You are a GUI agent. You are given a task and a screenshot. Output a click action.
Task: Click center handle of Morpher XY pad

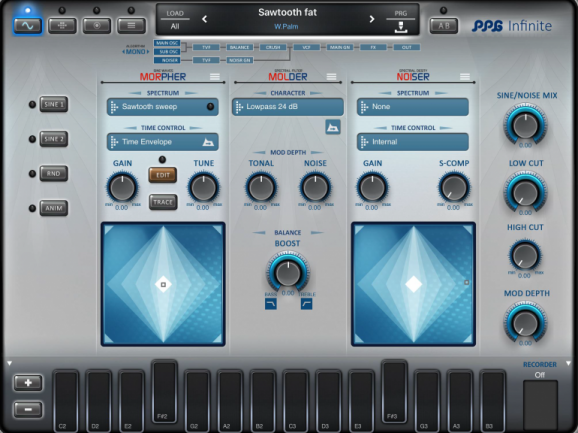tap(163, 284)
